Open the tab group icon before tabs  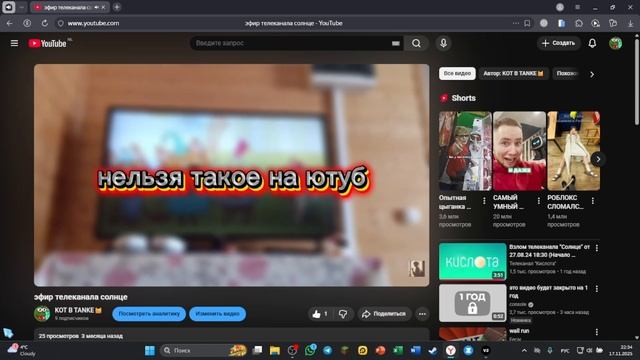coord(9,7)
